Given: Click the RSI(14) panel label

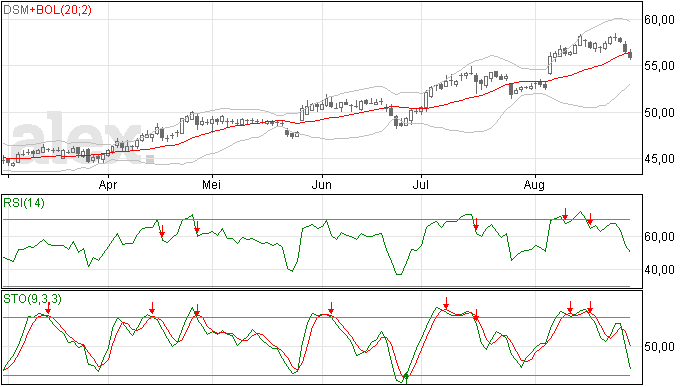Looking at the screenshot, I should (x=24, y=203).
